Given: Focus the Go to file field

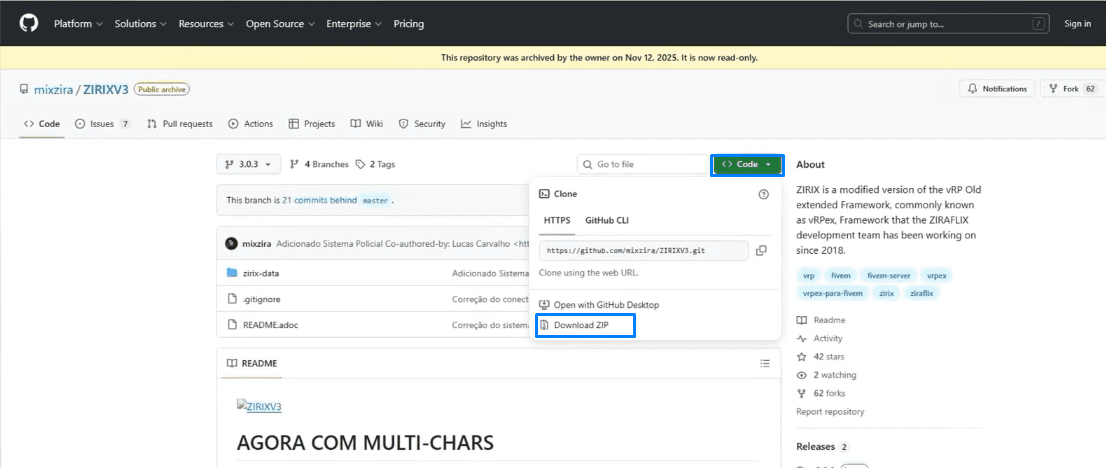Looking at the screenshot, I should coord(643,164).
